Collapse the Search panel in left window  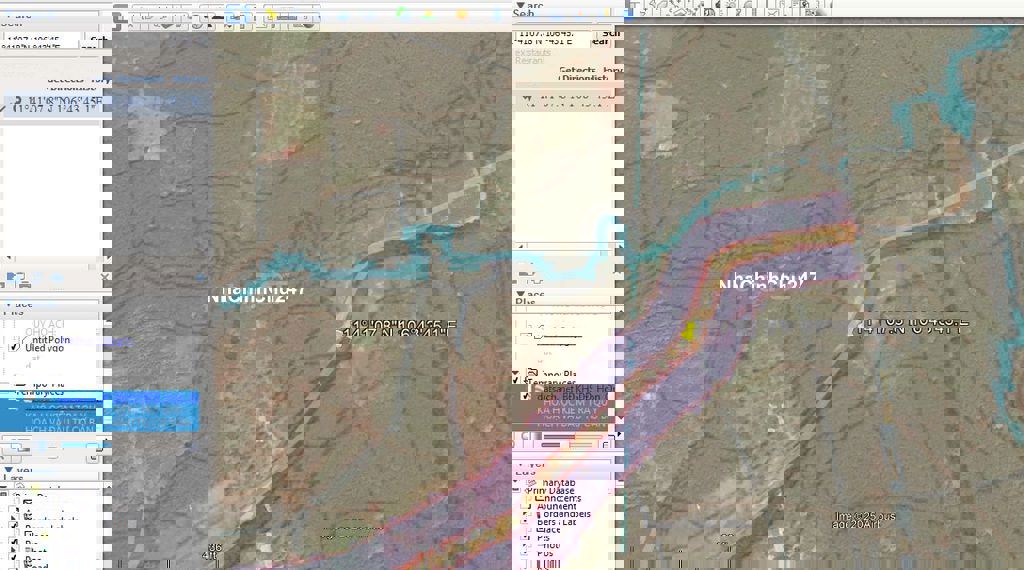pos(8,16)
